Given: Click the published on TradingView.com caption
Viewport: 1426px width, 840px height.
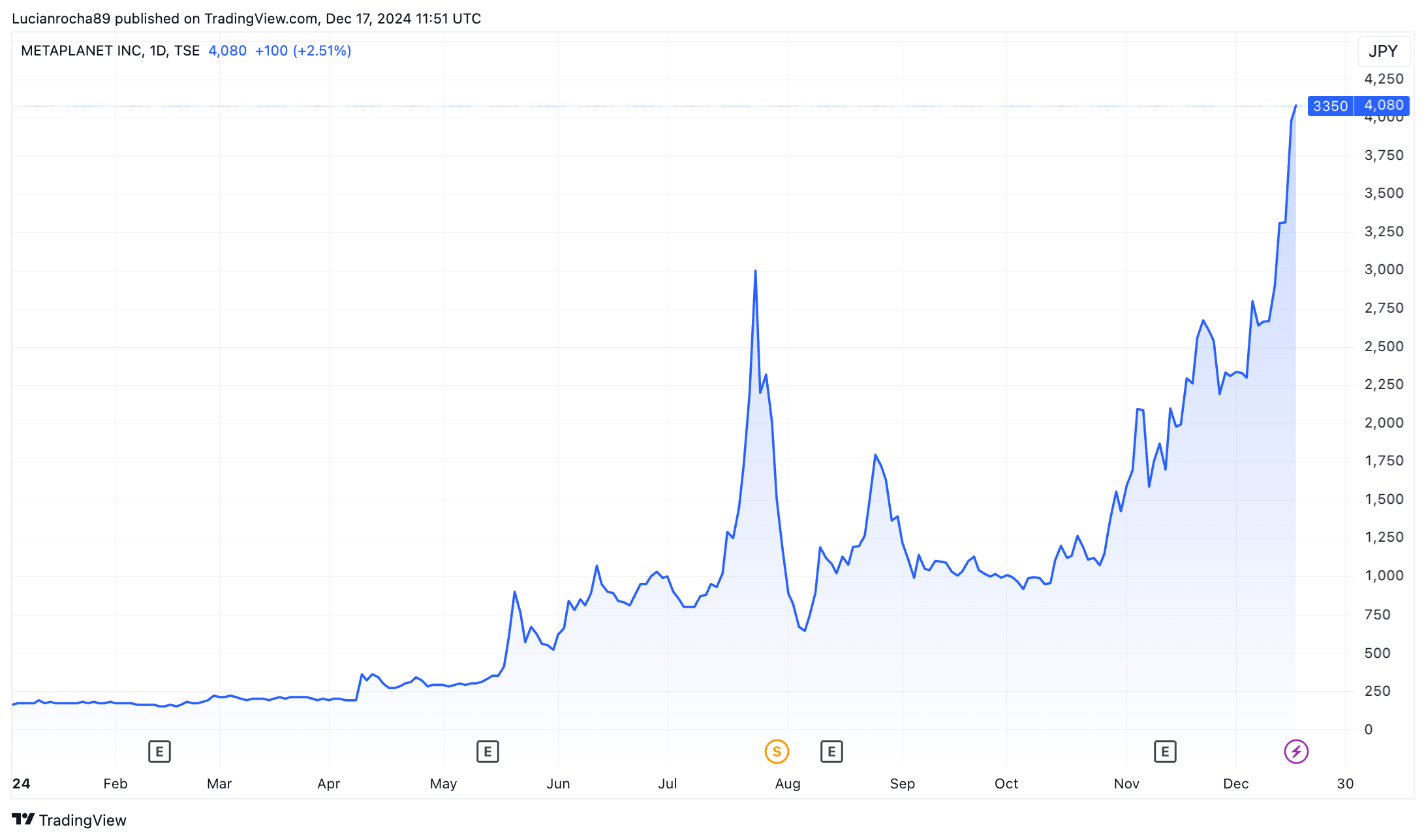Looking at the screenshot, I should (246, 18).
